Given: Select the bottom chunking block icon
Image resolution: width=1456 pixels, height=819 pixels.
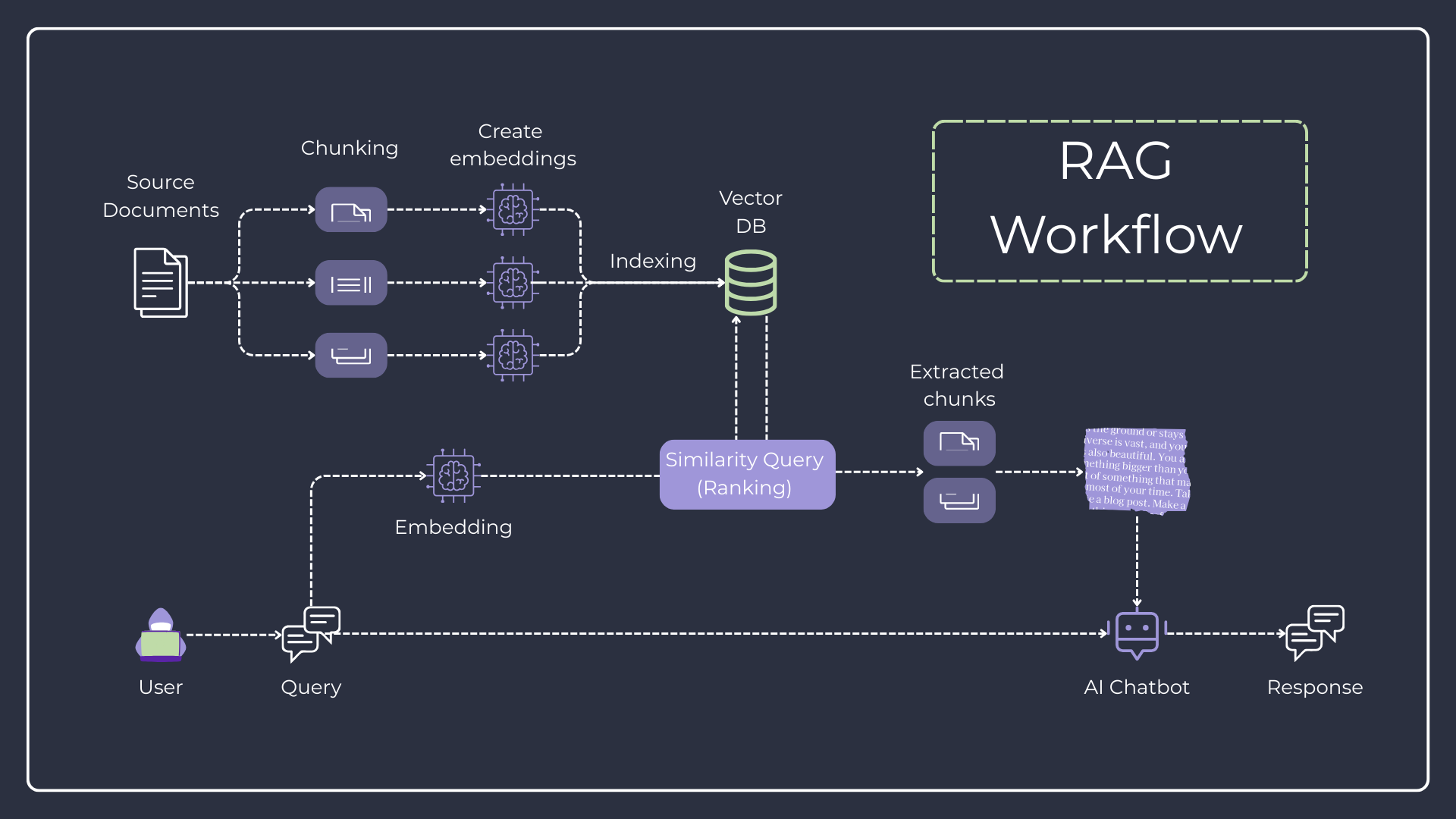Looking at the screenshot, I should [351, 355].
